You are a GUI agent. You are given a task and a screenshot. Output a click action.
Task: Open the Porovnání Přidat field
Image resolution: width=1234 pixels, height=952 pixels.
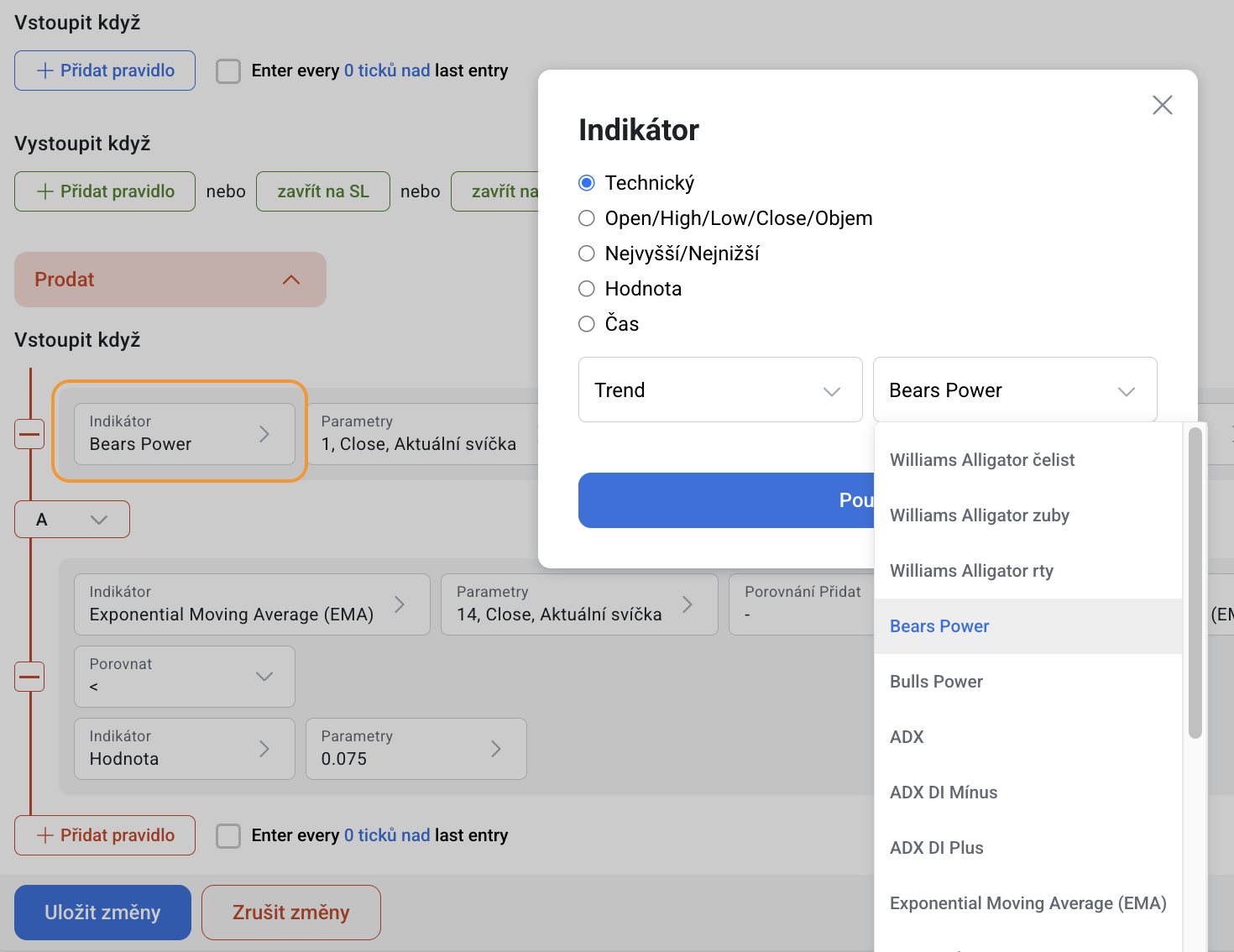point(802,604)
